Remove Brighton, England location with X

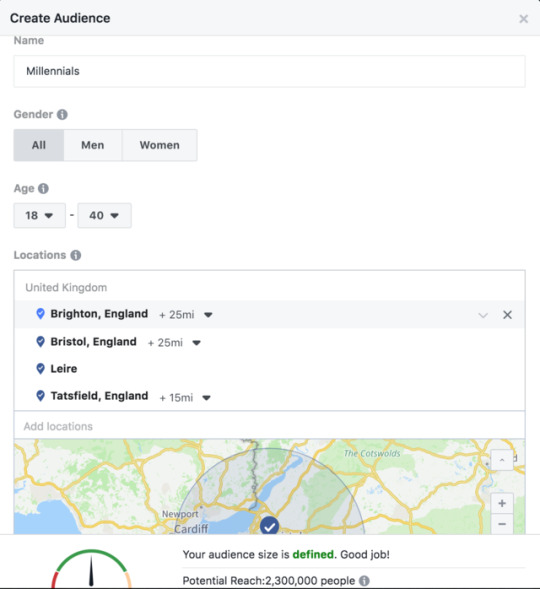(x=507, y=315)
